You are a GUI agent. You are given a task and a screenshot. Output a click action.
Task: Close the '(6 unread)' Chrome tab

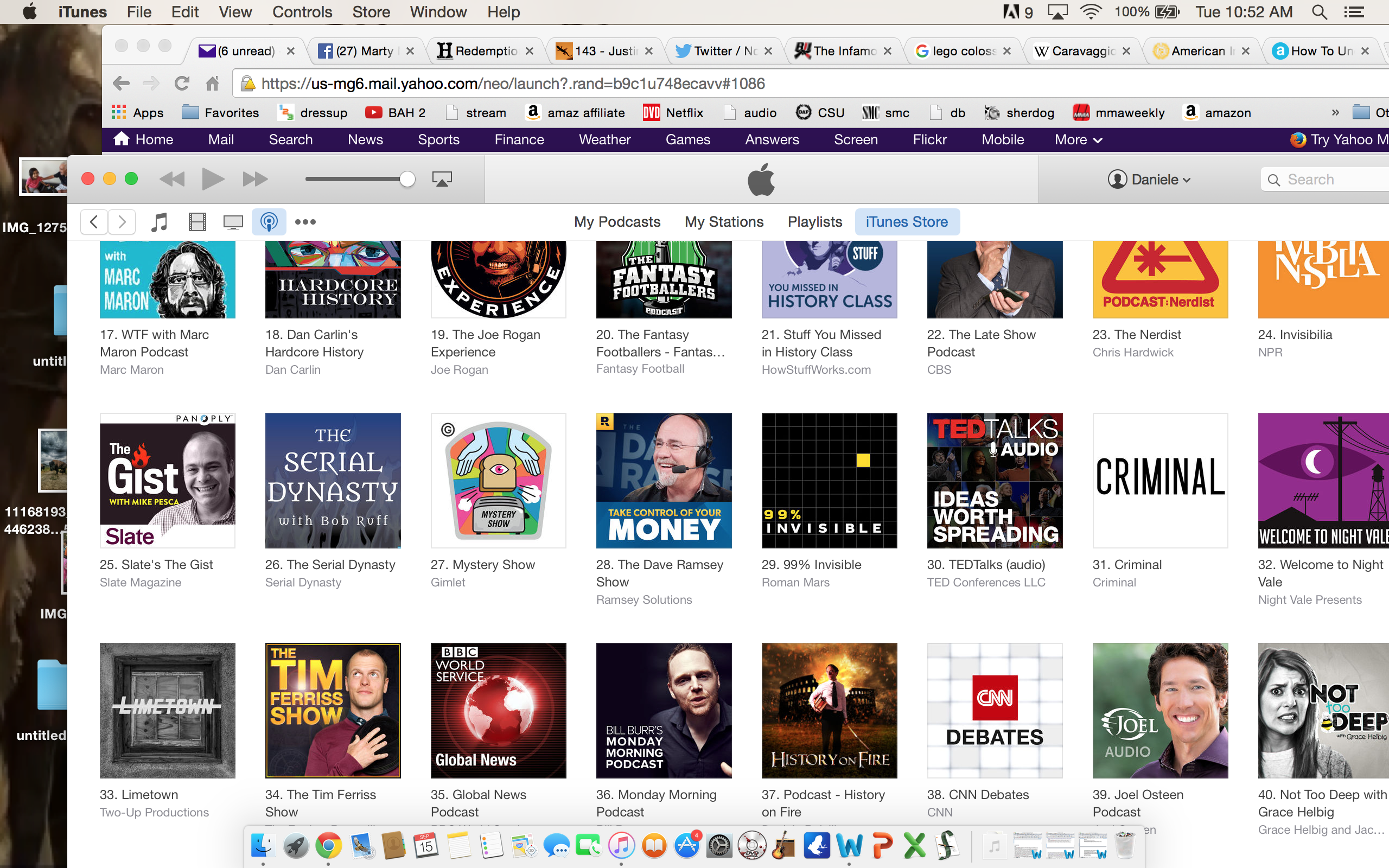(x=291, y=51)
